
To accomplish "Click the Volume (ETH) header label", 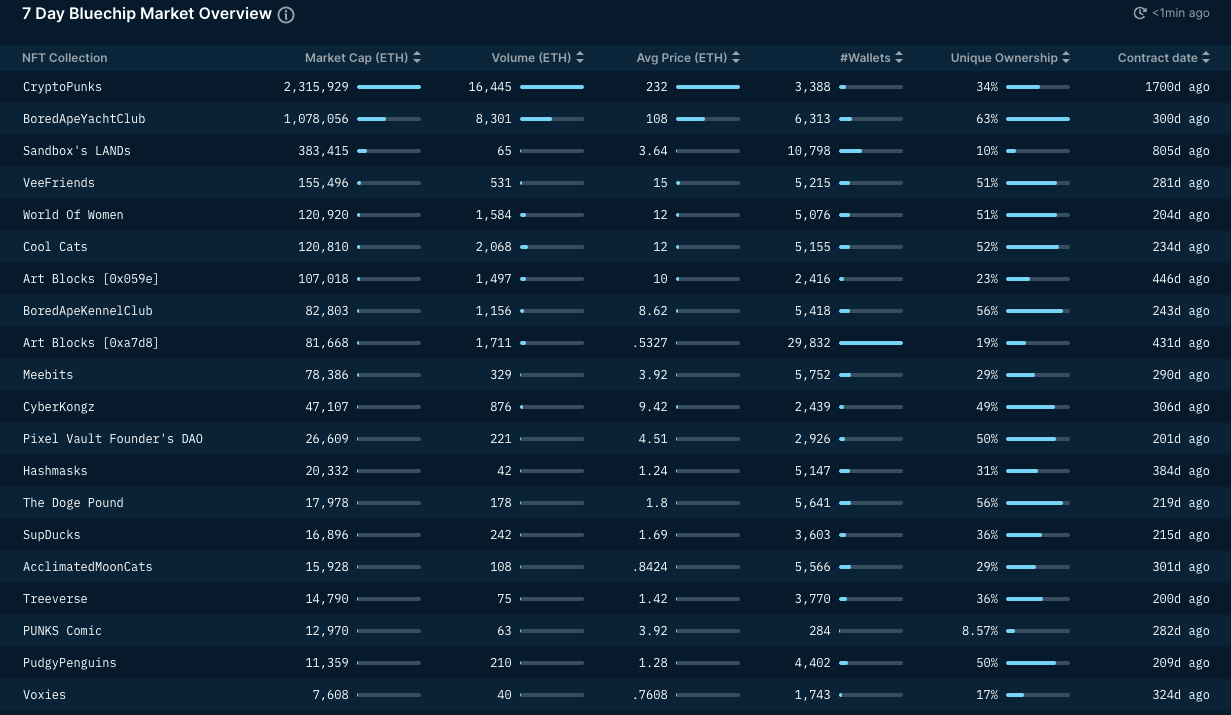I will coord(531,58).
